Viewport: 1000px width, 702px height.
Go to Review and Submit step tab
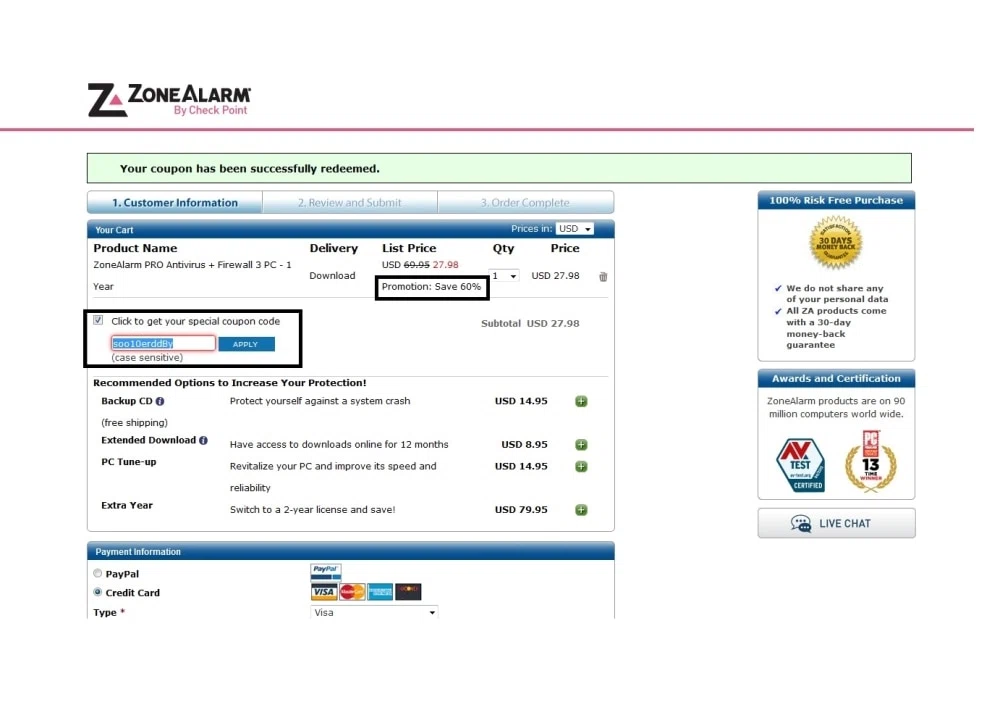349,203
